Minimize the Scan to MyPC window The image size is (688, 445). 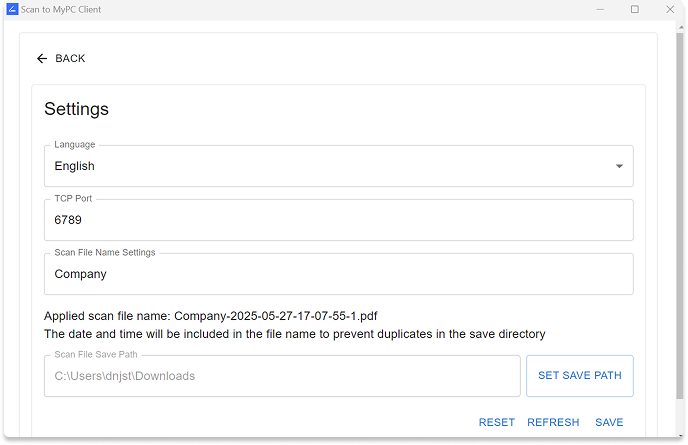point(600,9)
